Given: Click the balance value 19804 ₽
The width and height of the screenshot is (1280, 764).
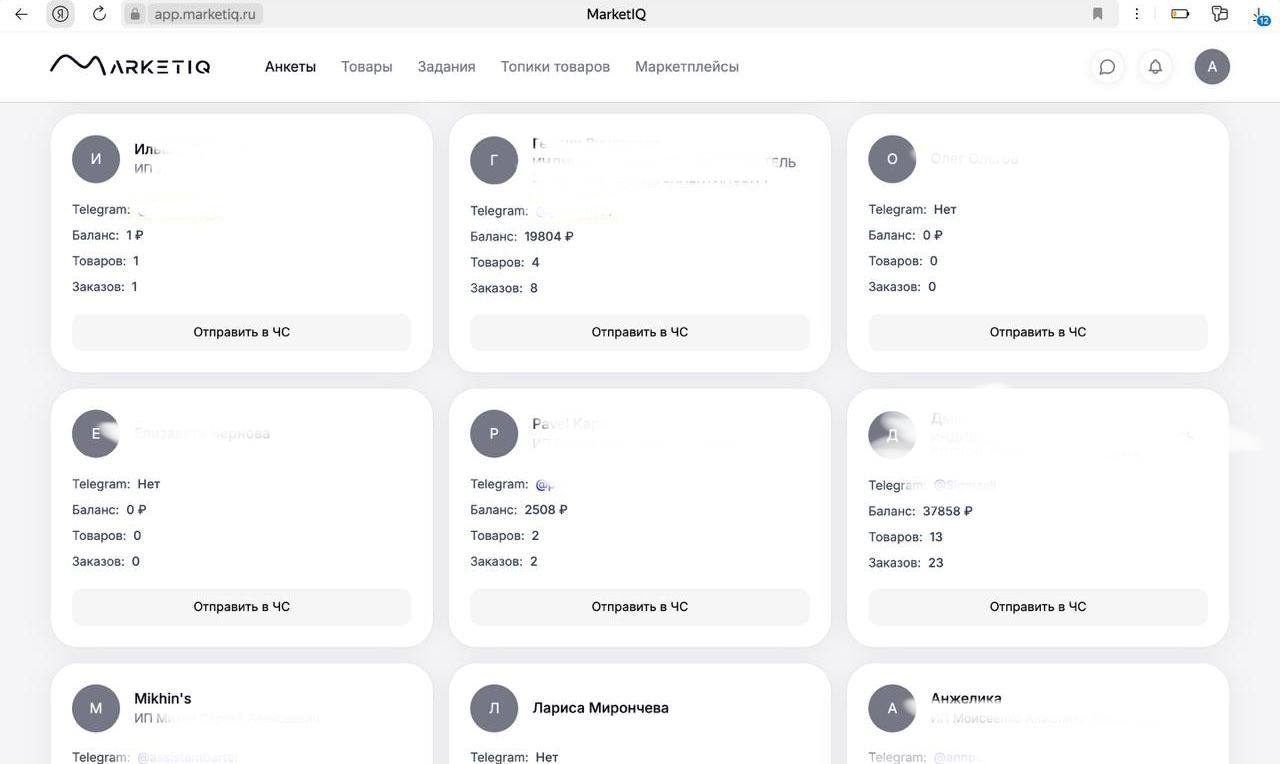Looking at the screenshot, I should (x=549, y=237).
